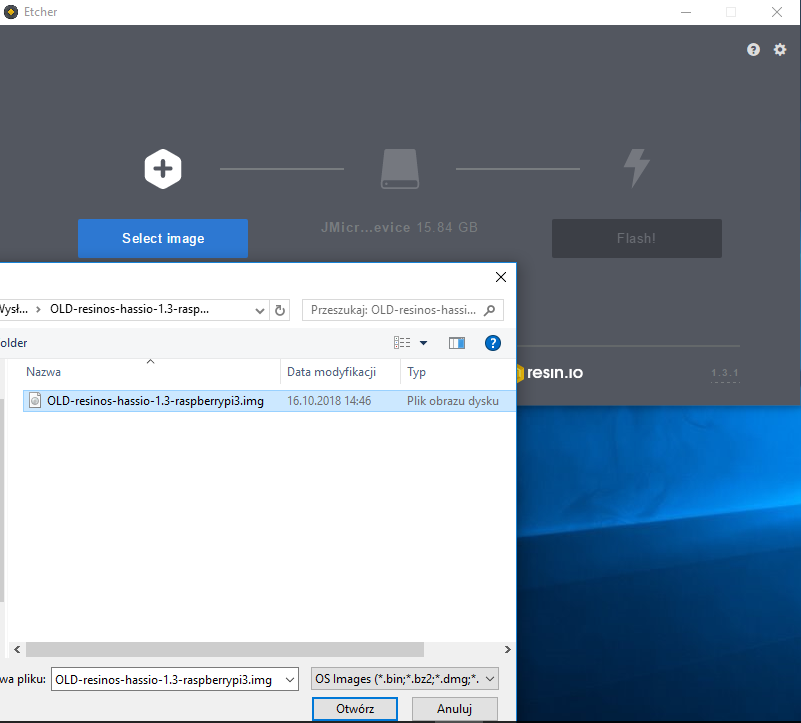Open file dialog help icon
801x723 pixels.
pos(492,343)
